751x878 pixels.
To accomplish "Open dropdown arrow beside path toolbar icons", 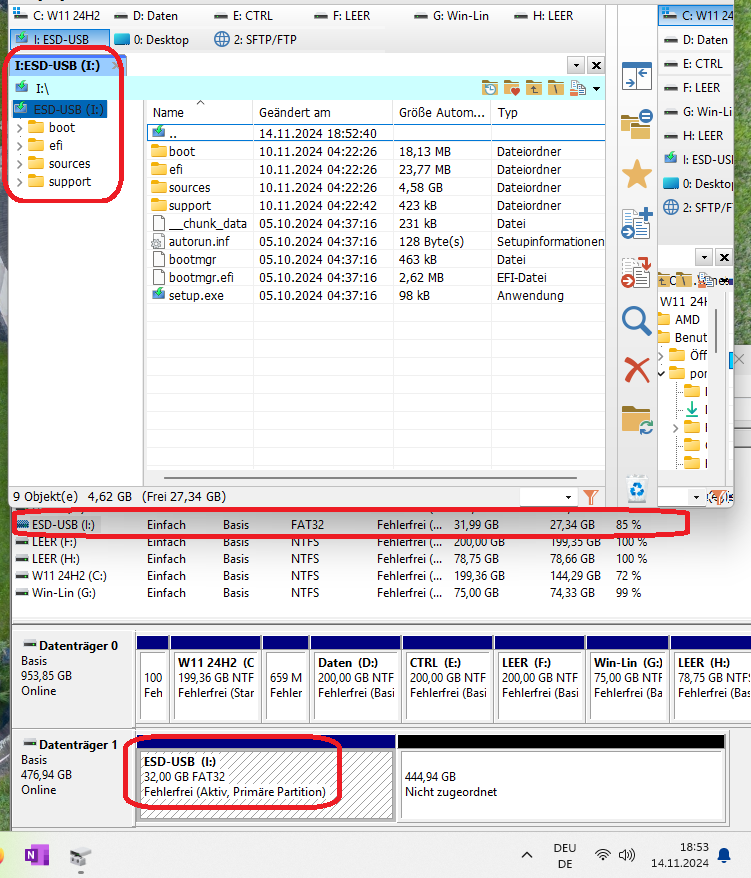I will coord(596,89).
